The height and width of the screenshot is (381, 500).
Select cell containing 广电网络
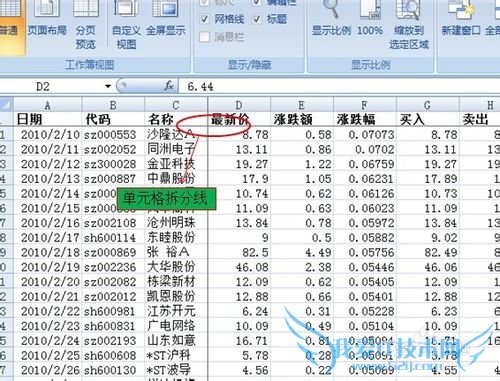176,326
